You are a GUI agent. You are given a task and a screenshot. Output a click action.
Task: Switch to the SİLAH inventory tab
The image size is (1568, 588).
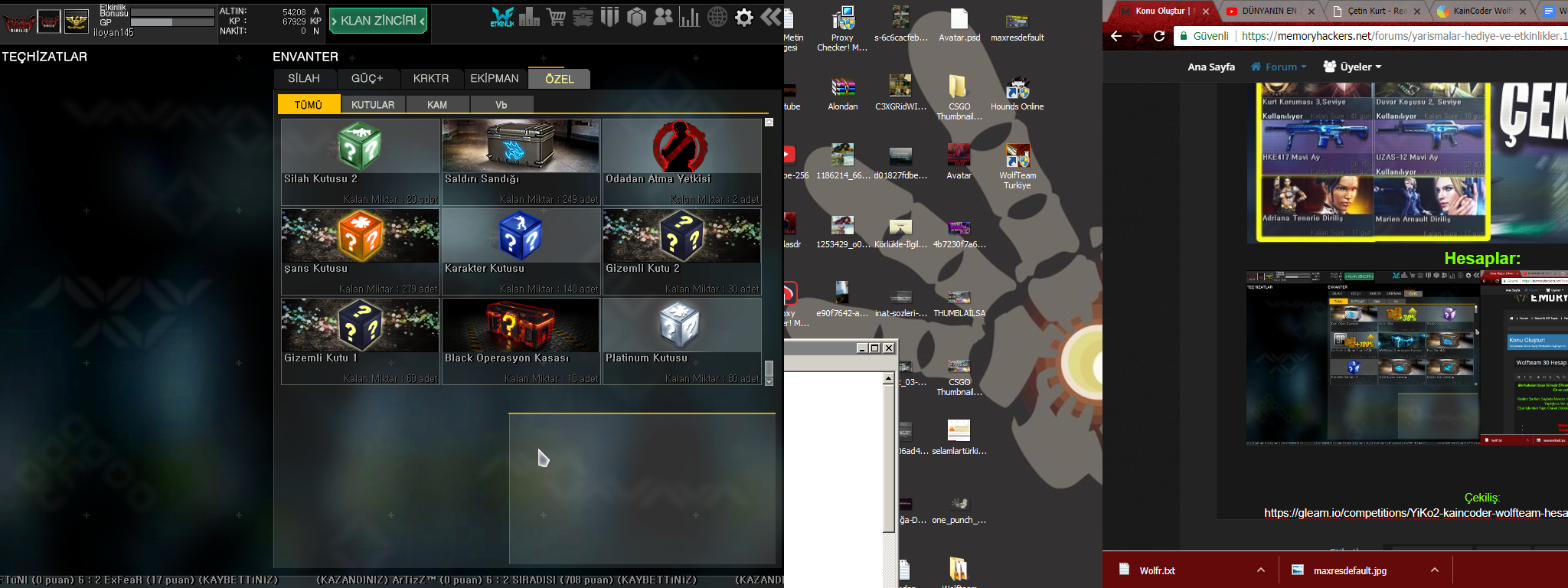[304, 78]
